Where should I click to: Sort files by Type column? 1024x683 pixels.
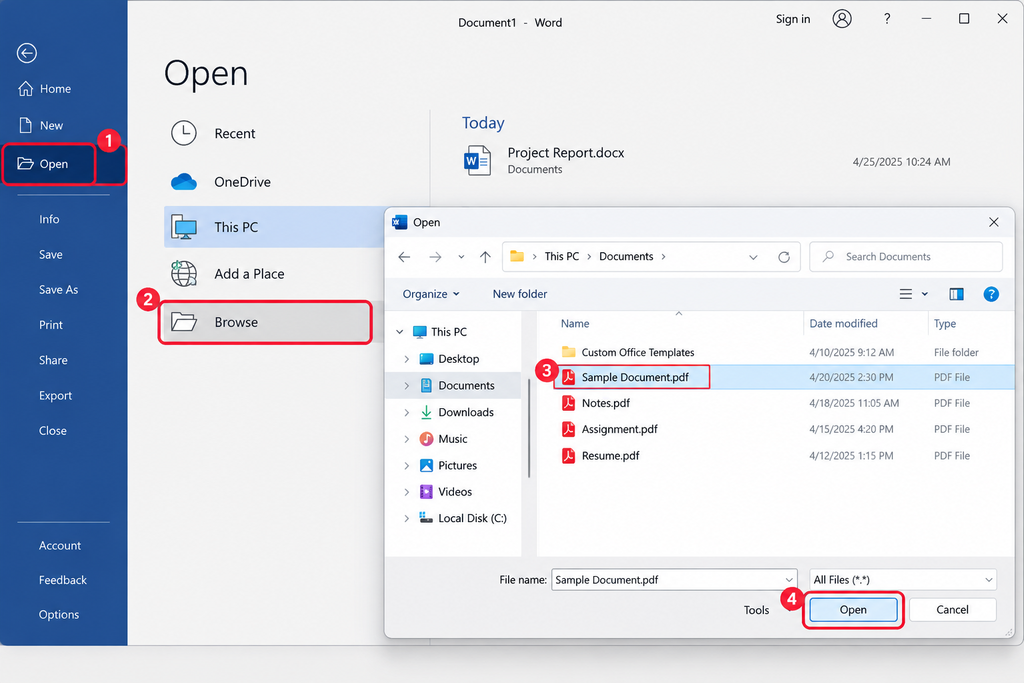(x=944, y=324)
